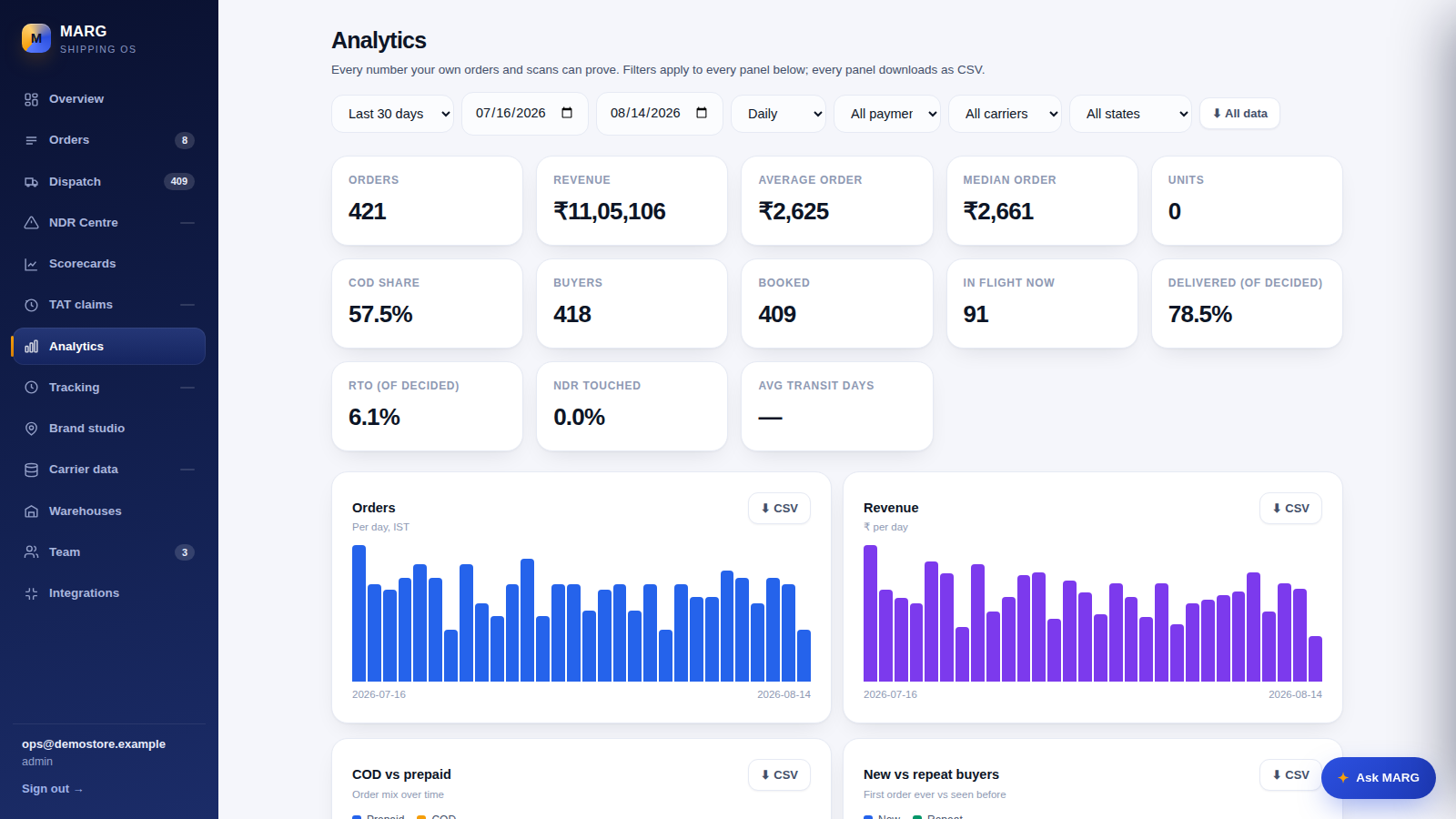Open the Last 30 days dropdown
The width and height of the screenshot is (1456, 819).
[392, 114]
